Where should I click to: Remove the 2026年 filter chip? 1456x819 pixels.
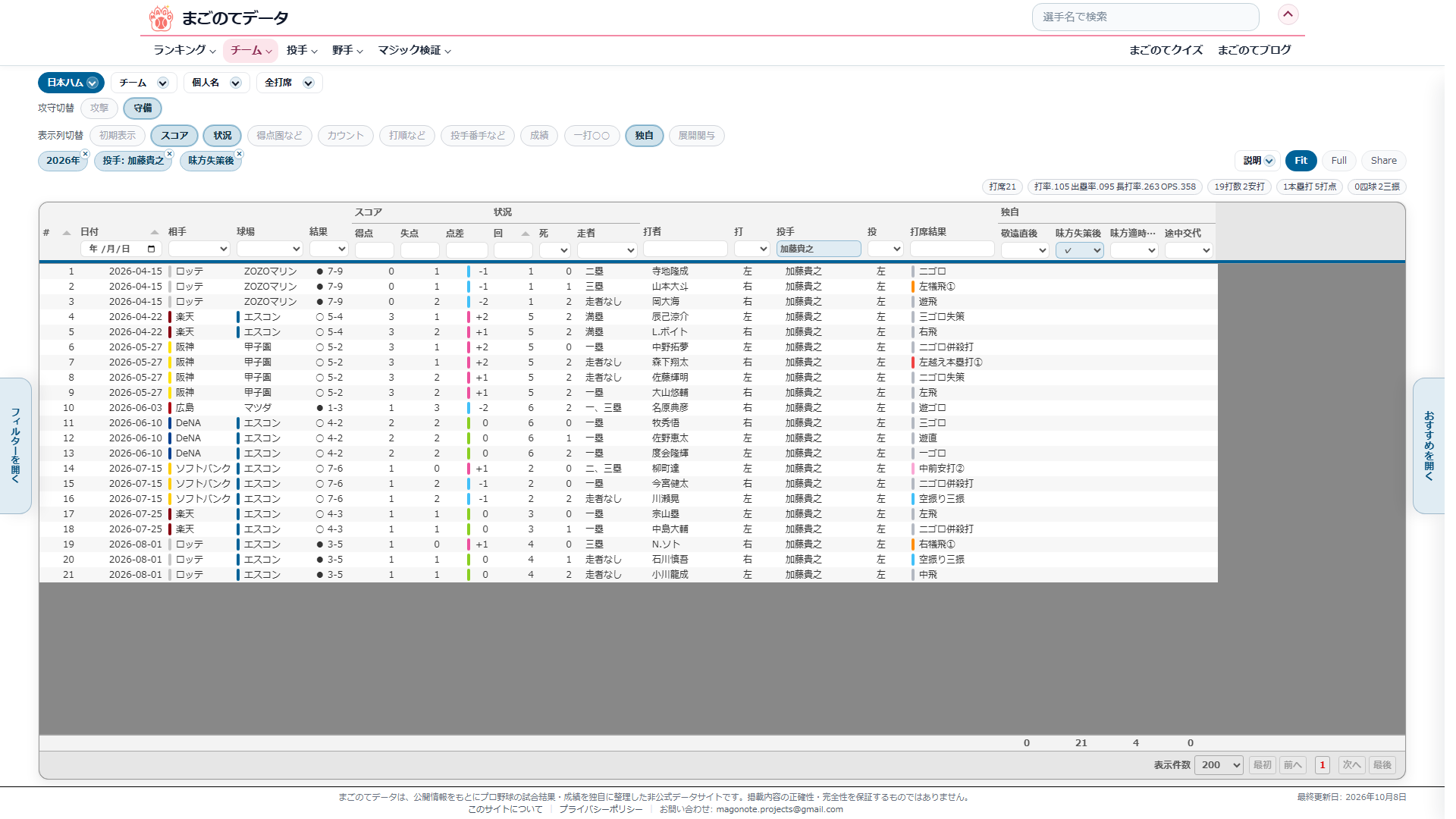[x=86, y=154]
